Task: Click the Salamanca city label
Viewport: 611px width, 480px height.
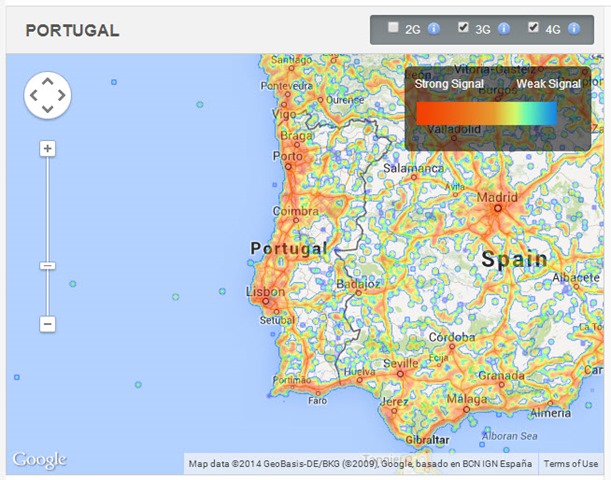Action: [x=413, y=168]
